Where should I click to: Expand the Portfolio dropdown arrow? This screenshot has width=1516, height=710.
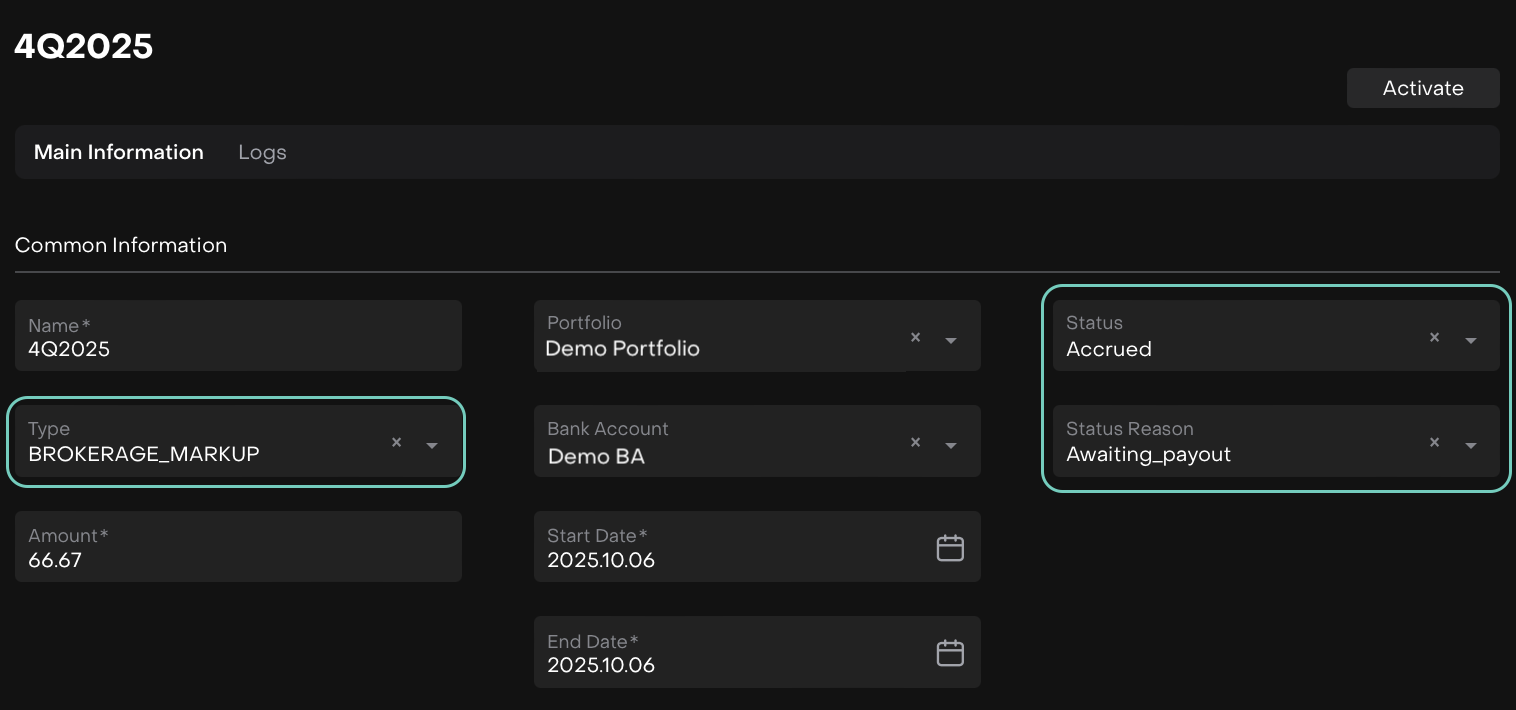(x=951, y=340)
